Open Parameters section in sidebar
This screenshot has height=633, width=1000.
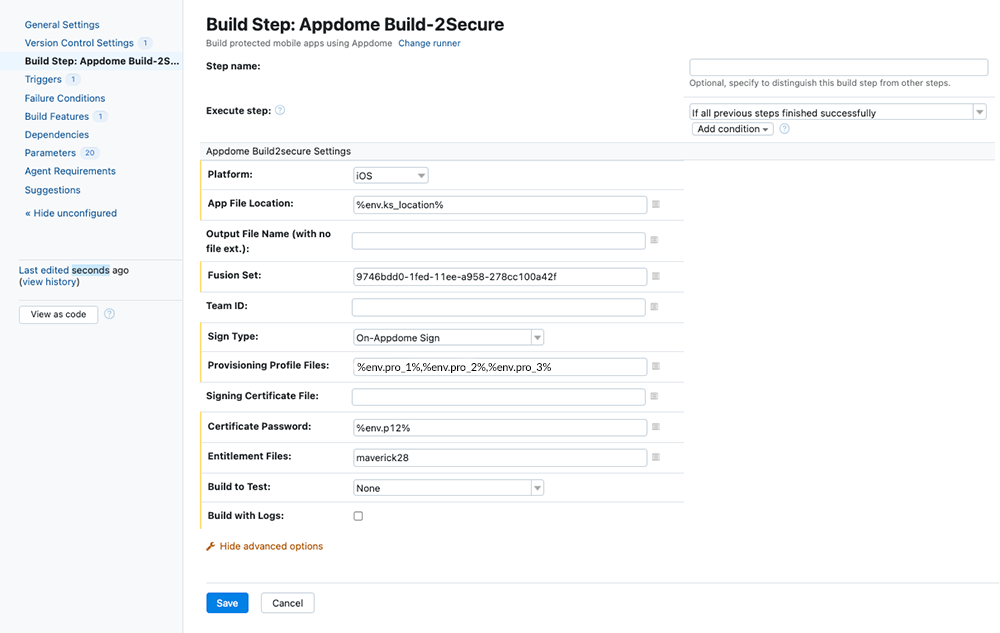[50, 153]
